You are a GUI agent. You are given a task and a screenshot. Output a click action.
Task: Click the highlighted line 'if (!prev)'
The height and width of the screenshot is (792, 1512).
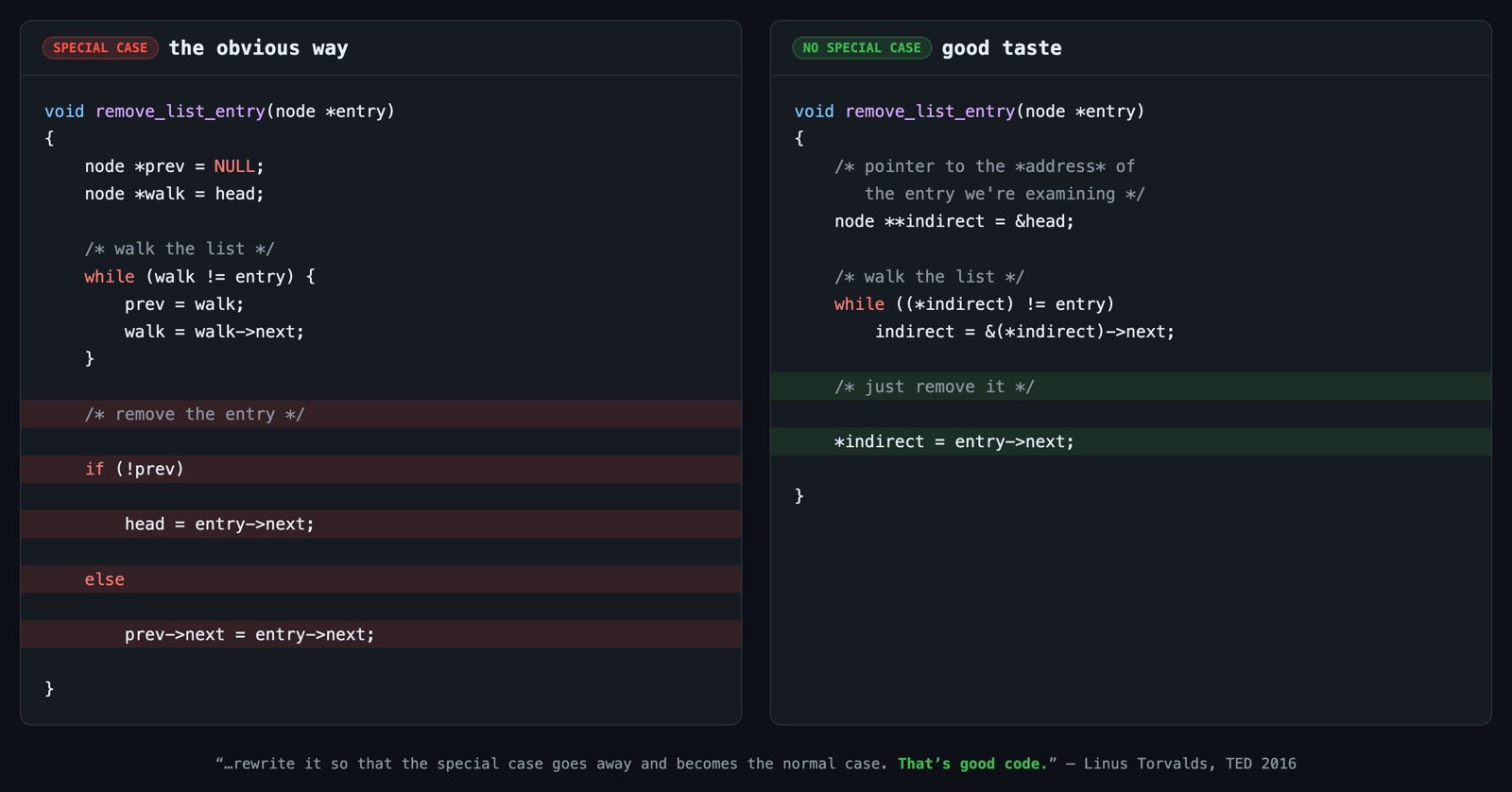[381, 469]
